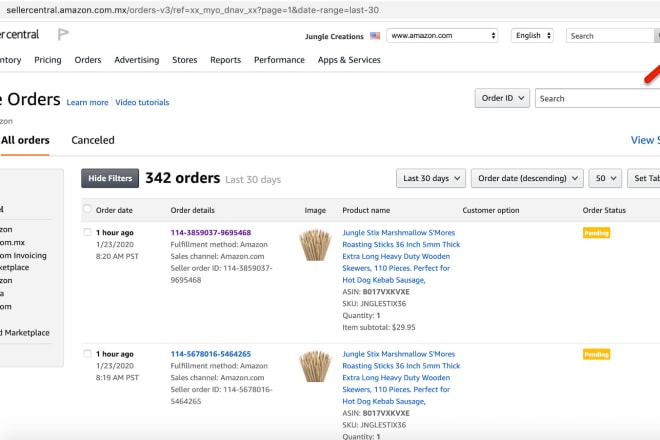The height and width of the screenshot is (440, 660).
Task: Tick the checkbox for order 114-3859037-9695468
Action: point(87,232)
